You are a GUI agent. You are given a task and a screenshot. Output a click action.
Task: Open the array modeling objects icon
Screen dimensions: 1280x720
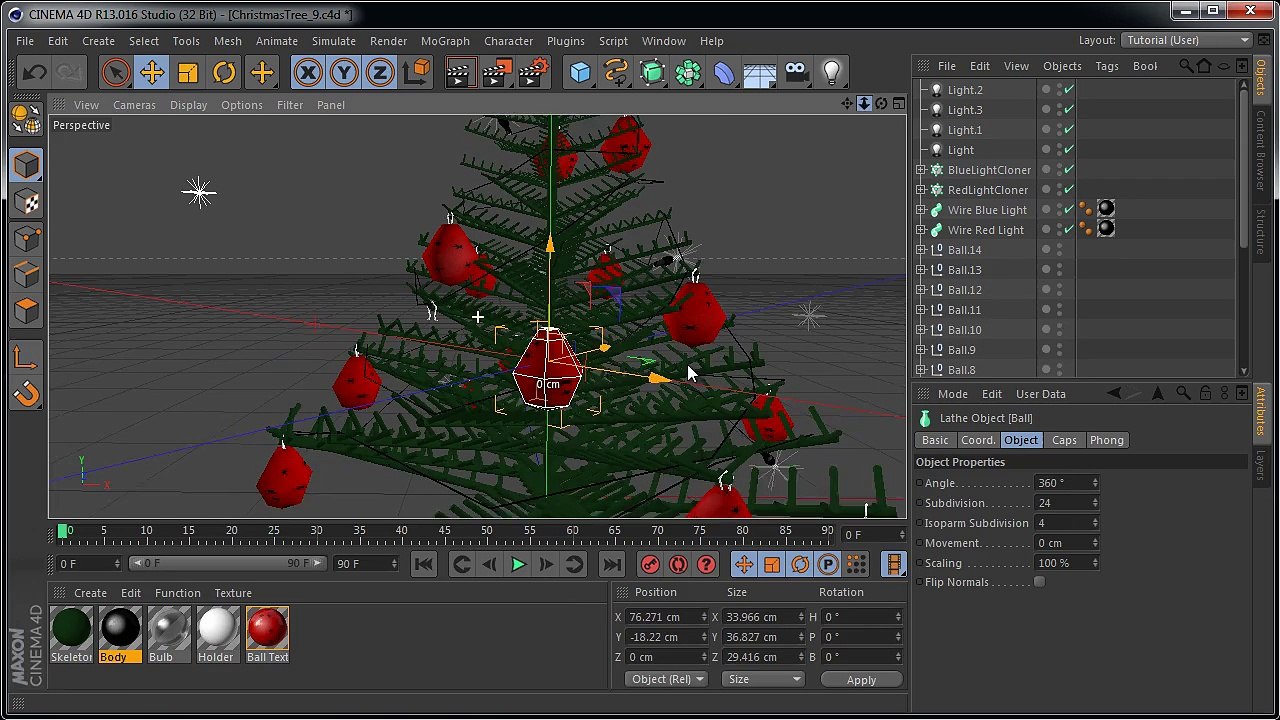pos(688,72)
